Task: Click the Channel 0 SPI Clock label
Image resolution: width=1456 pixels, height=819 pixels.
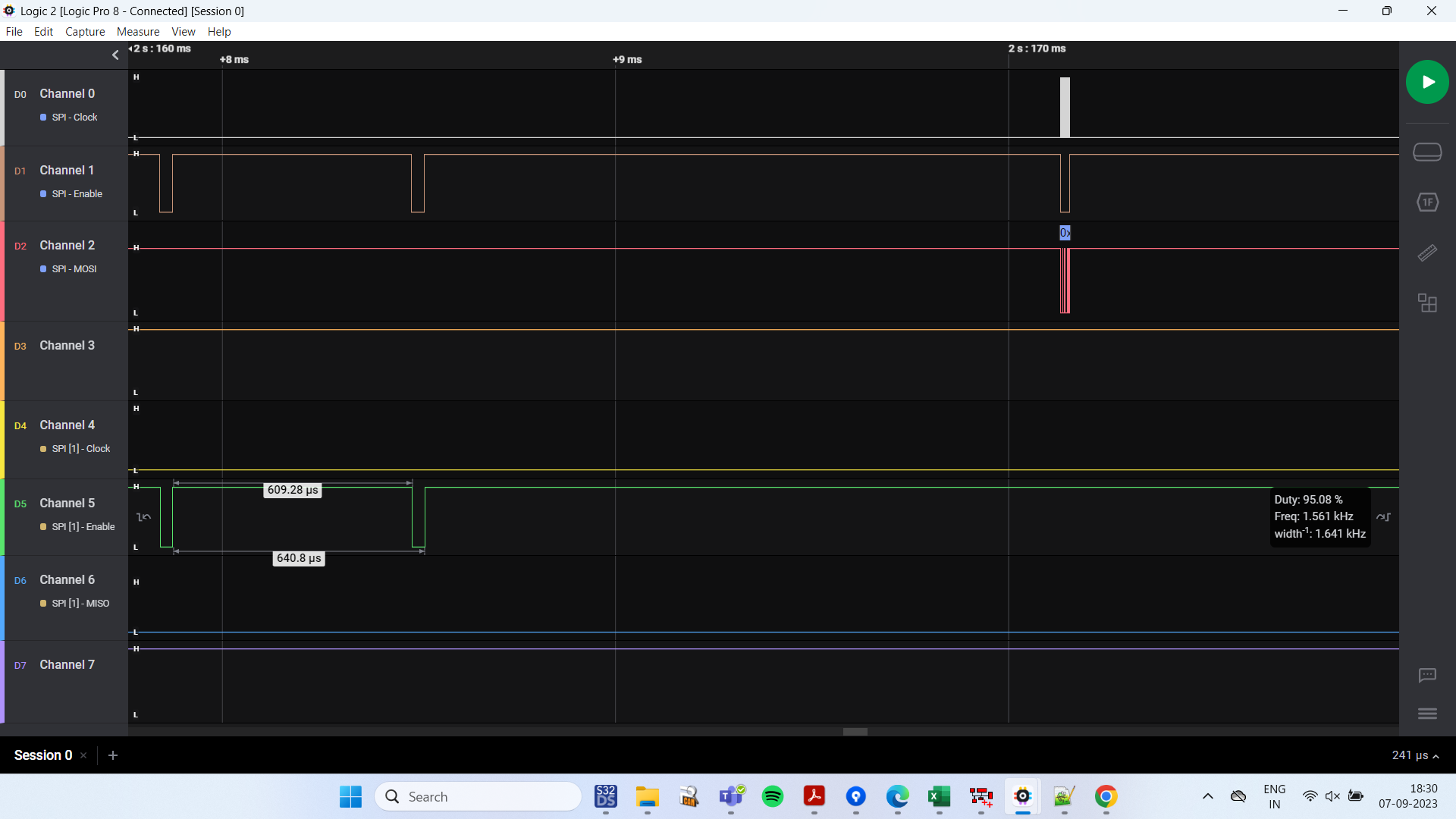Action: coord(74,118)
